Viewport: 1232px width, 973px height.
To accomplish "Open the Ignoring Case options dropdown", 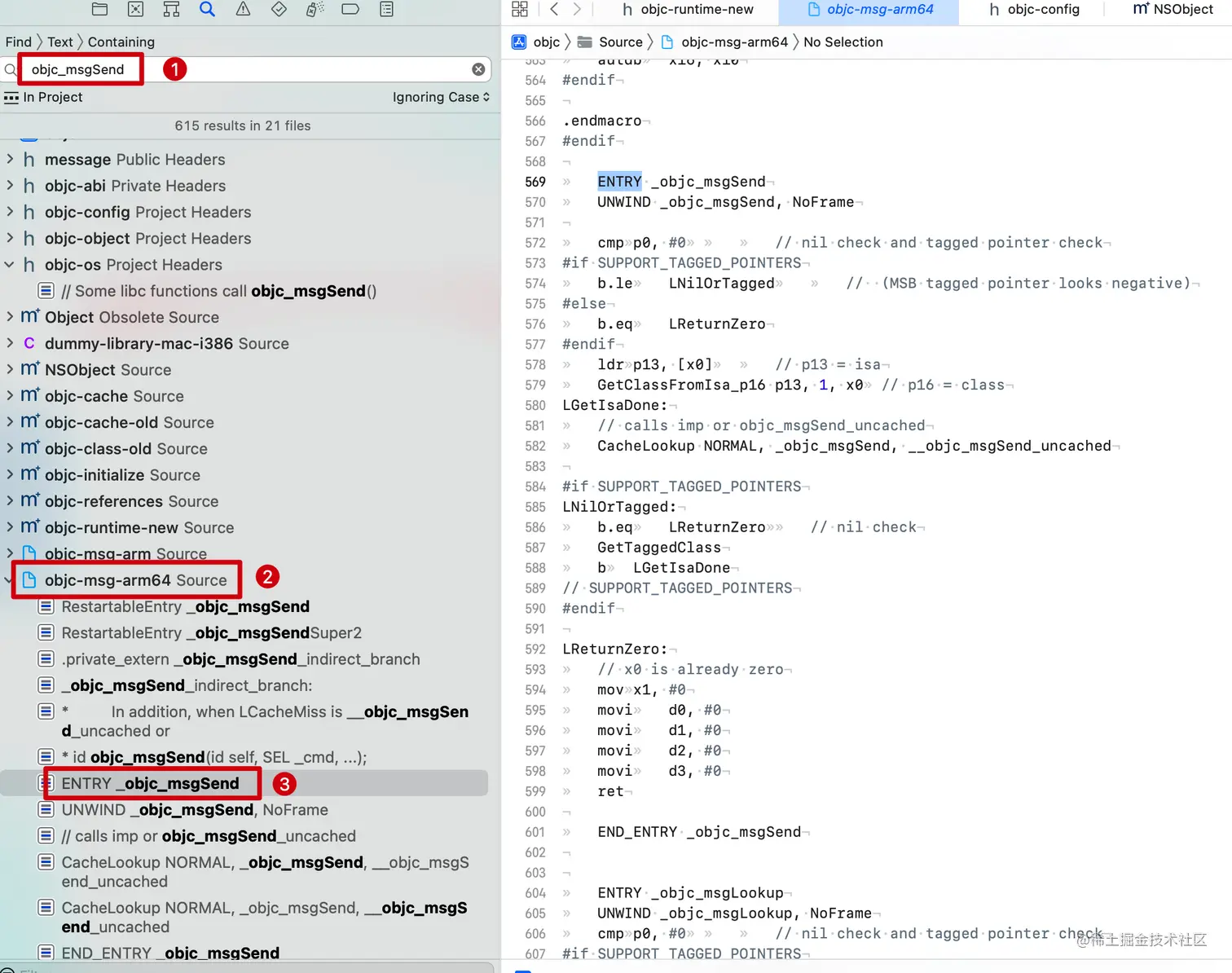I will pos(440,97).
